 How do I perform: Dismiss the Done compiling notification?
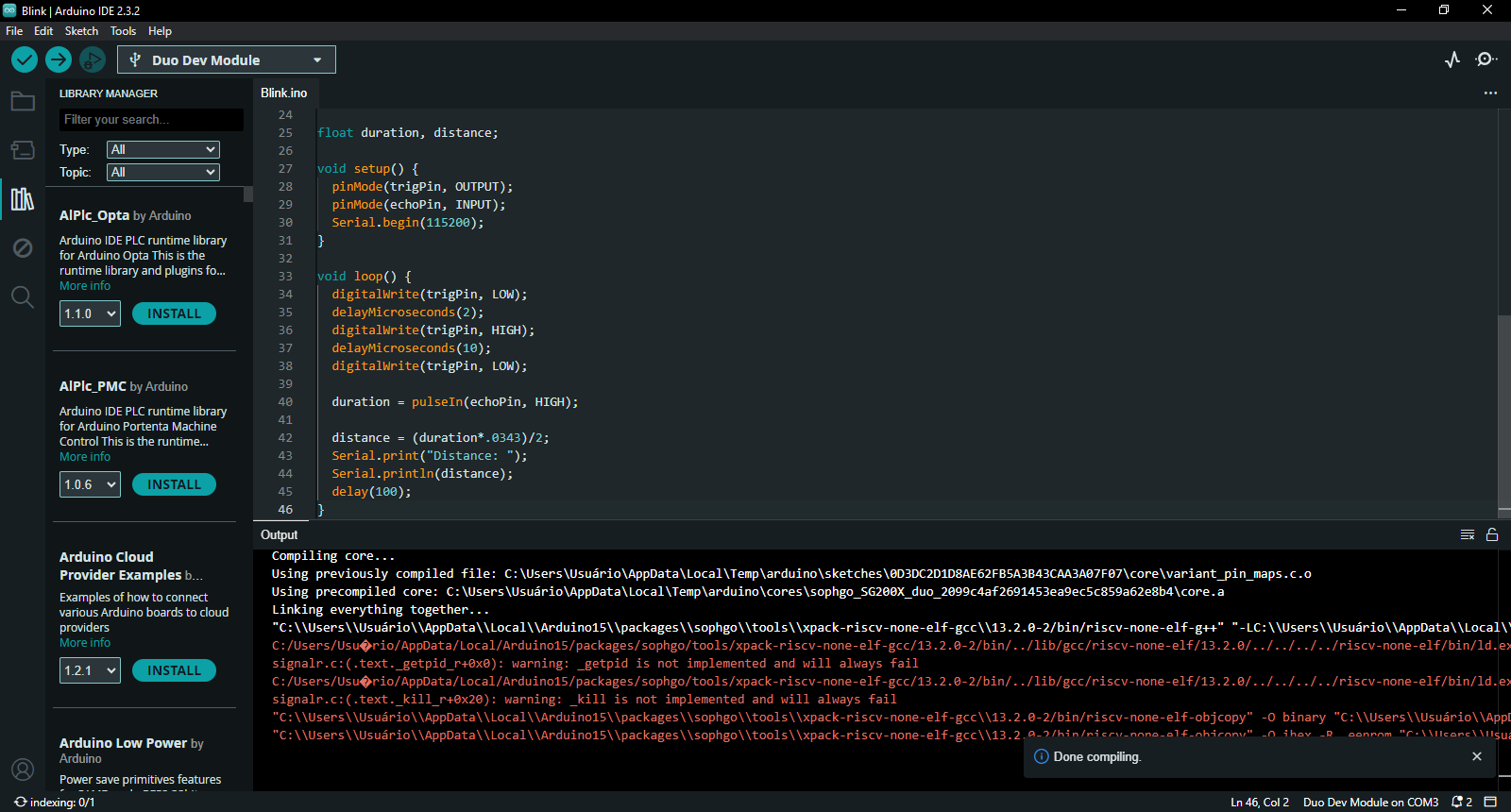(x=1477, y=756)
